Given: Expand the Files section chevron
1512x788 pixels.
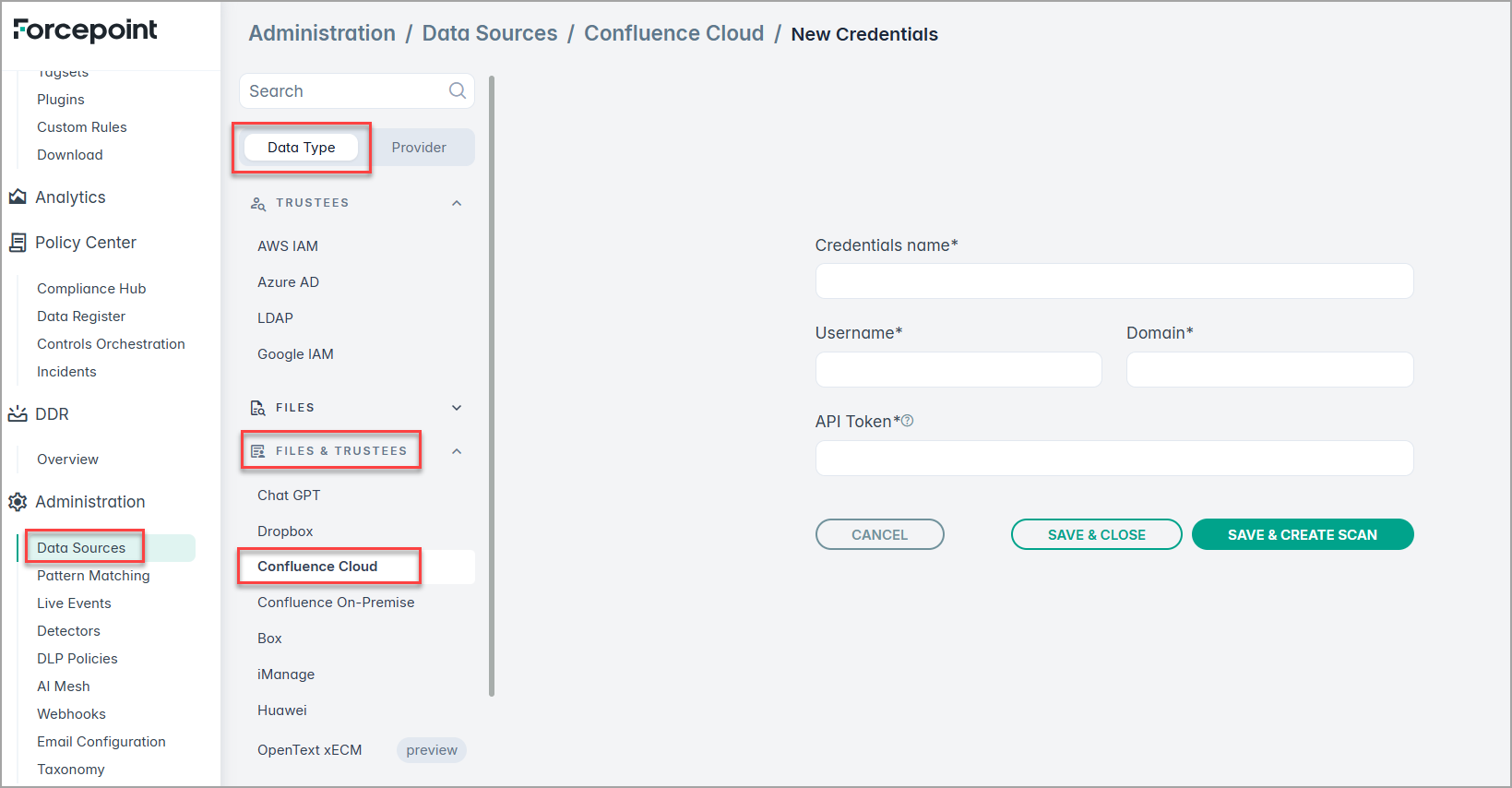Looking at the screenshot, I should pos(457,408).
